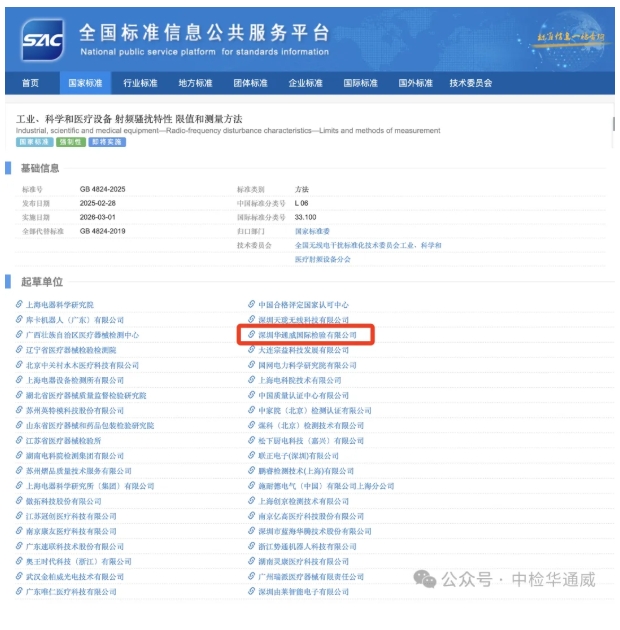Click the chain icon beside 联正电子(深圳)有限公司
Screen dimensions: 620x630
tap(252, 455)
